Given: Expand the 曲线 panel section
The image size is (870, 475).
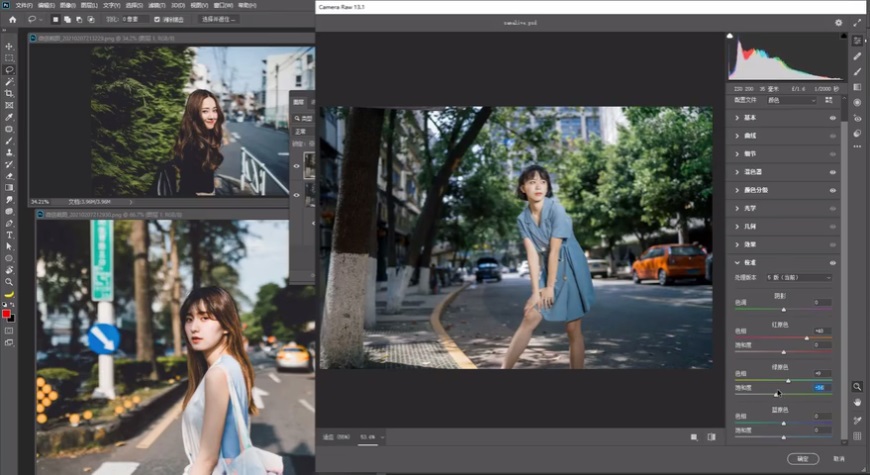Looking at the screenshot, I should tap(750, 135).
